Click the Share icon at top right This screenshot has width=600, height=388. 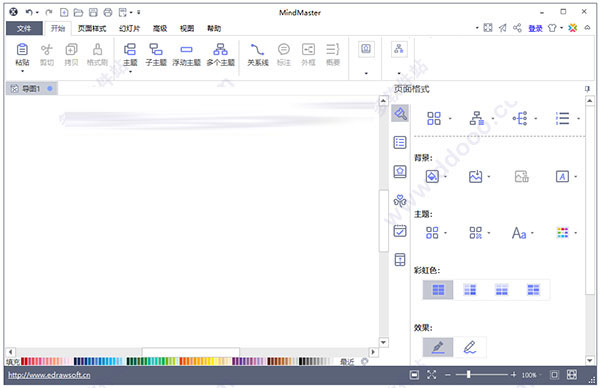pos(517,28)
